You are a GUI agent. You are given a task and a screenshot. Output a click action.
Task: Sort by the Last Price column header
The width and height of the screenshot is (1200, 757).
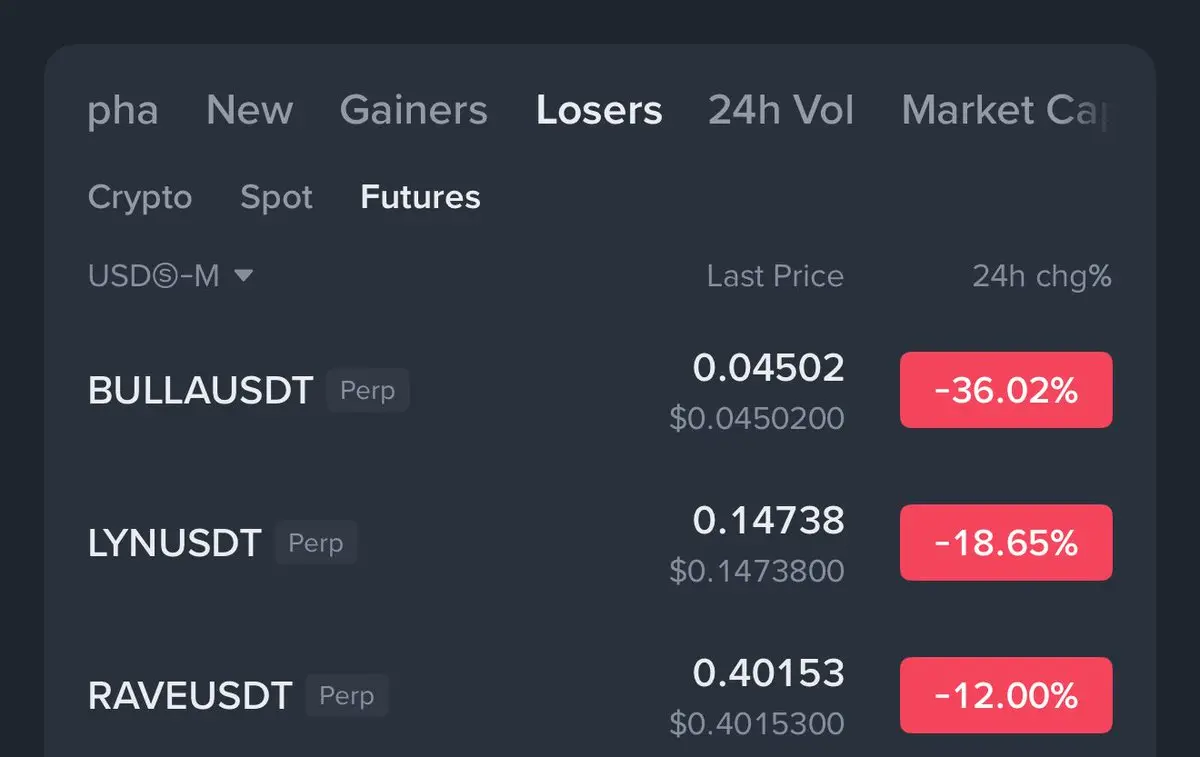tap(775, 276)
